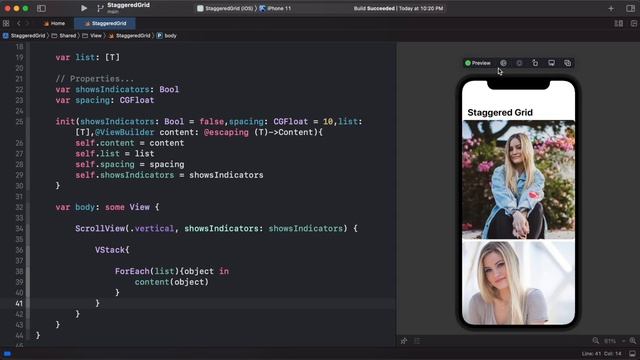This screenshot has height=360, width=640.
Task: Click the '@ViewBuilder' attribute
Action: pos(124,132)
